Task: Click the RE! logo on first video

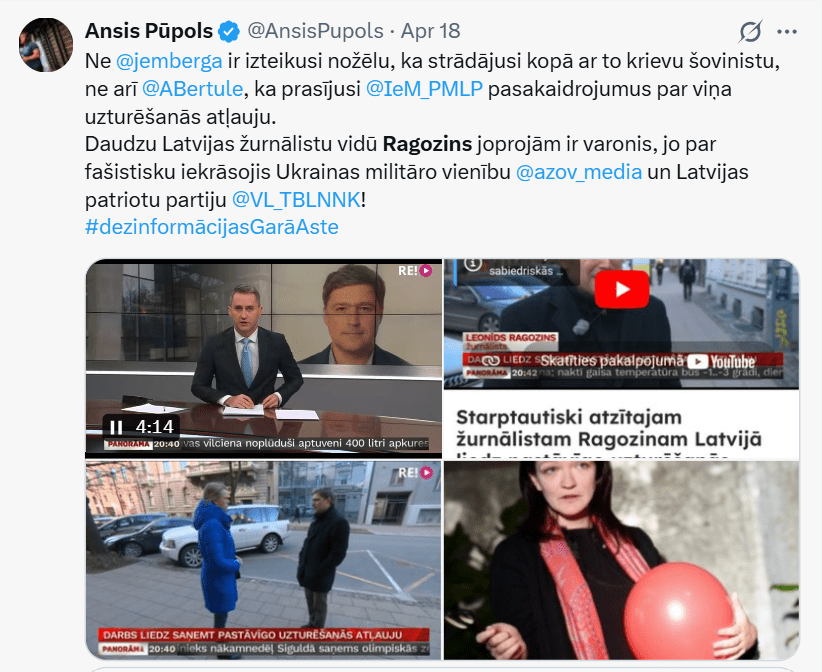Action: [x=415, y=270]
